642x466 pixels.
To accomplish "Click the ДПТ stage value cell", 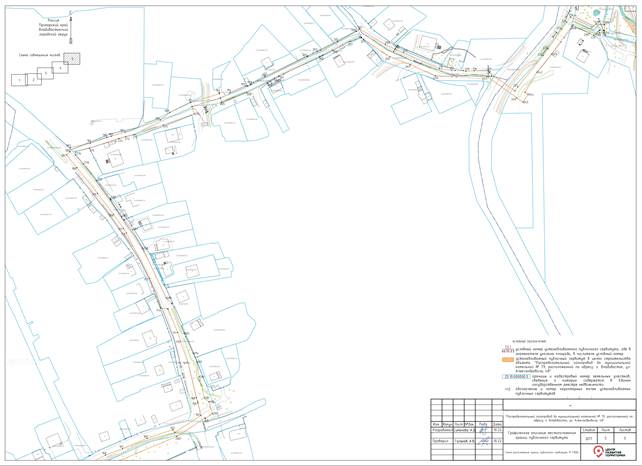I will click(589, 438).
